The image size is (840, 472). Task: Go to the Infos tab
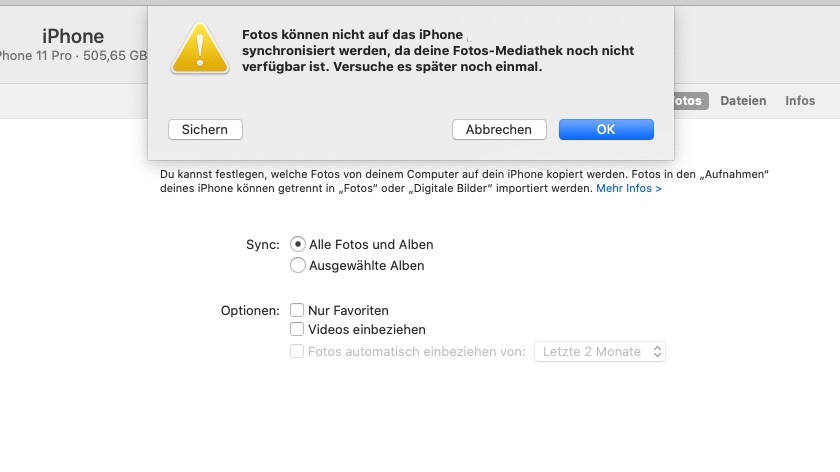[800, 101]
